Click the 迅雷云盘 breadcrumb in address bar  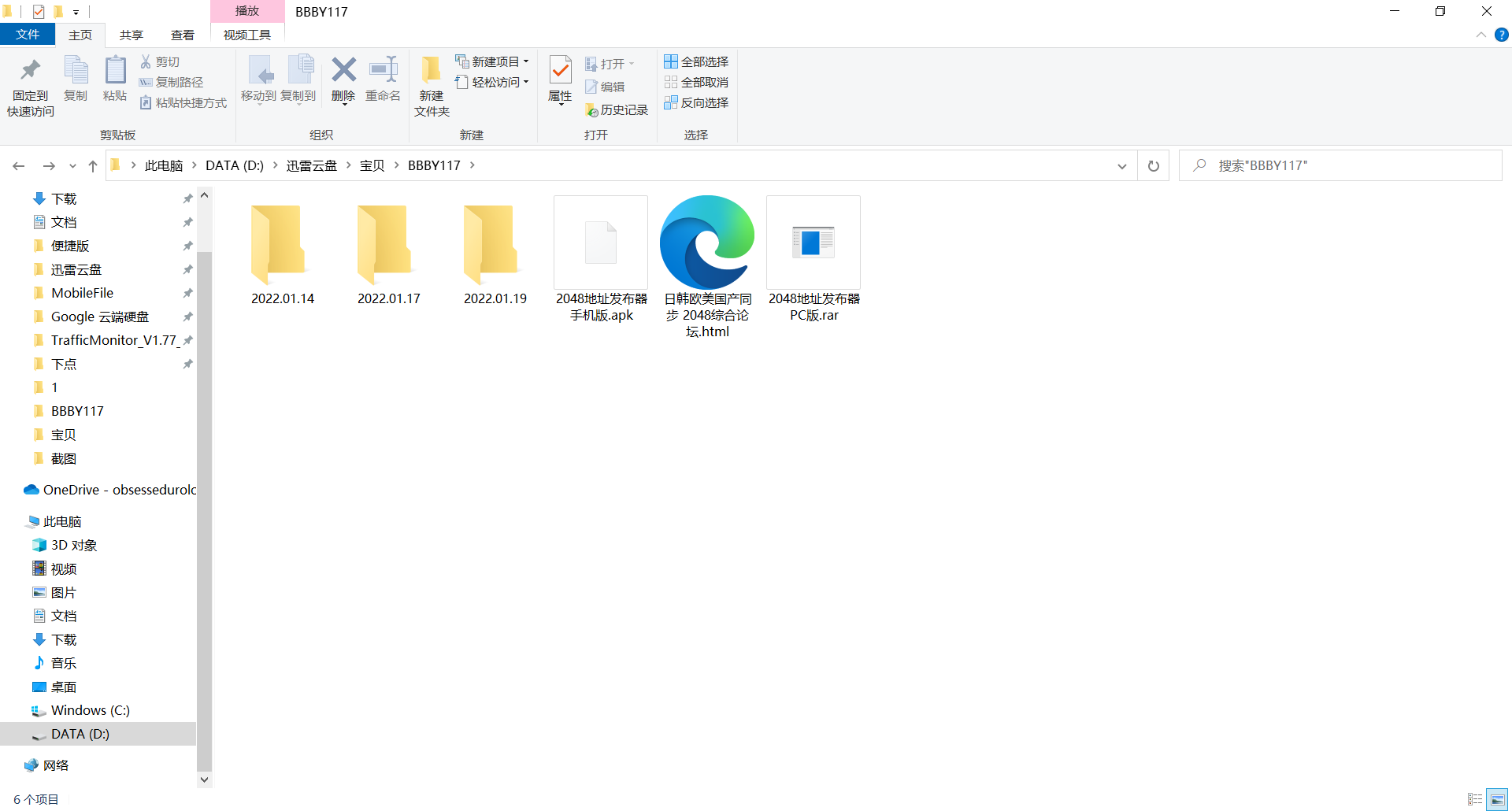[x=311, y=166]
